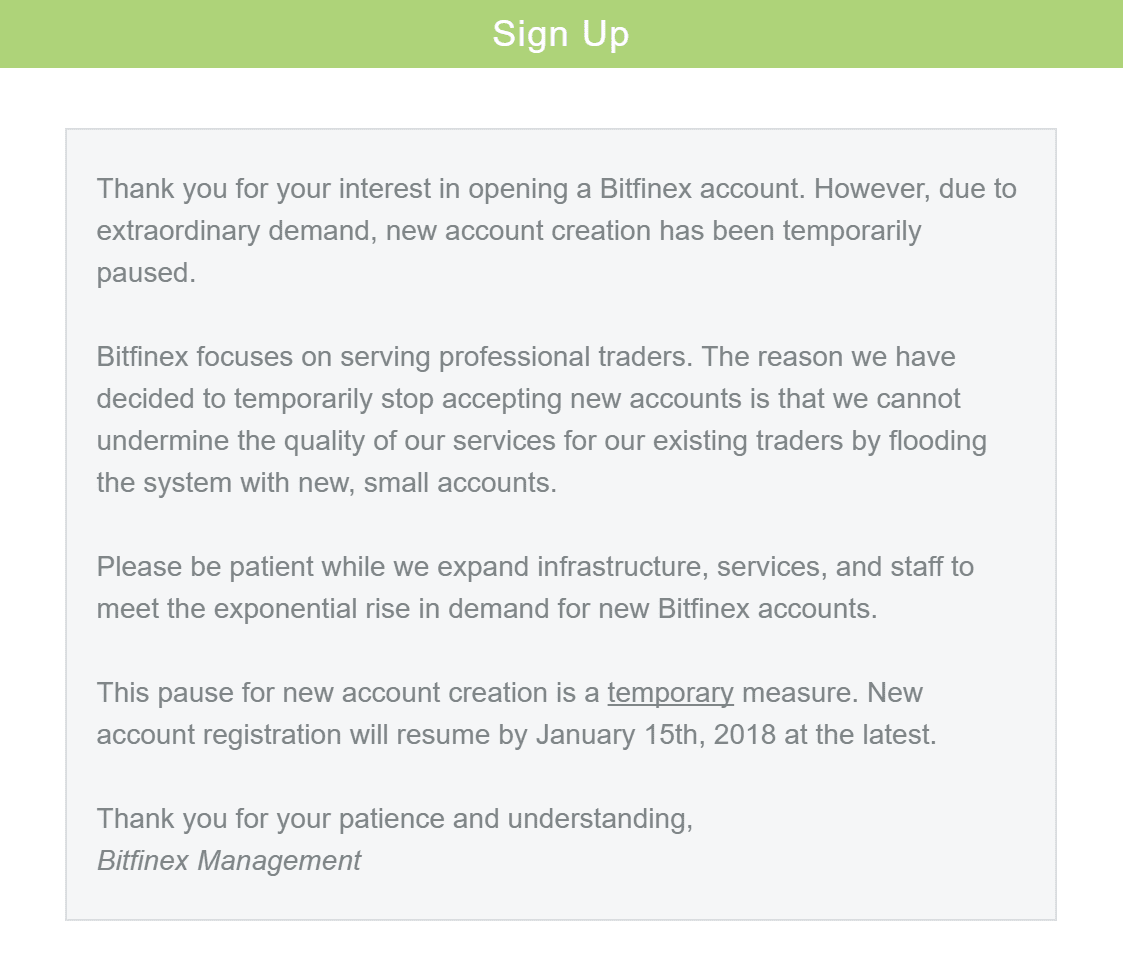Click the exponential rise in demand line
This screenshot has height=971, width=1123.
487,609
